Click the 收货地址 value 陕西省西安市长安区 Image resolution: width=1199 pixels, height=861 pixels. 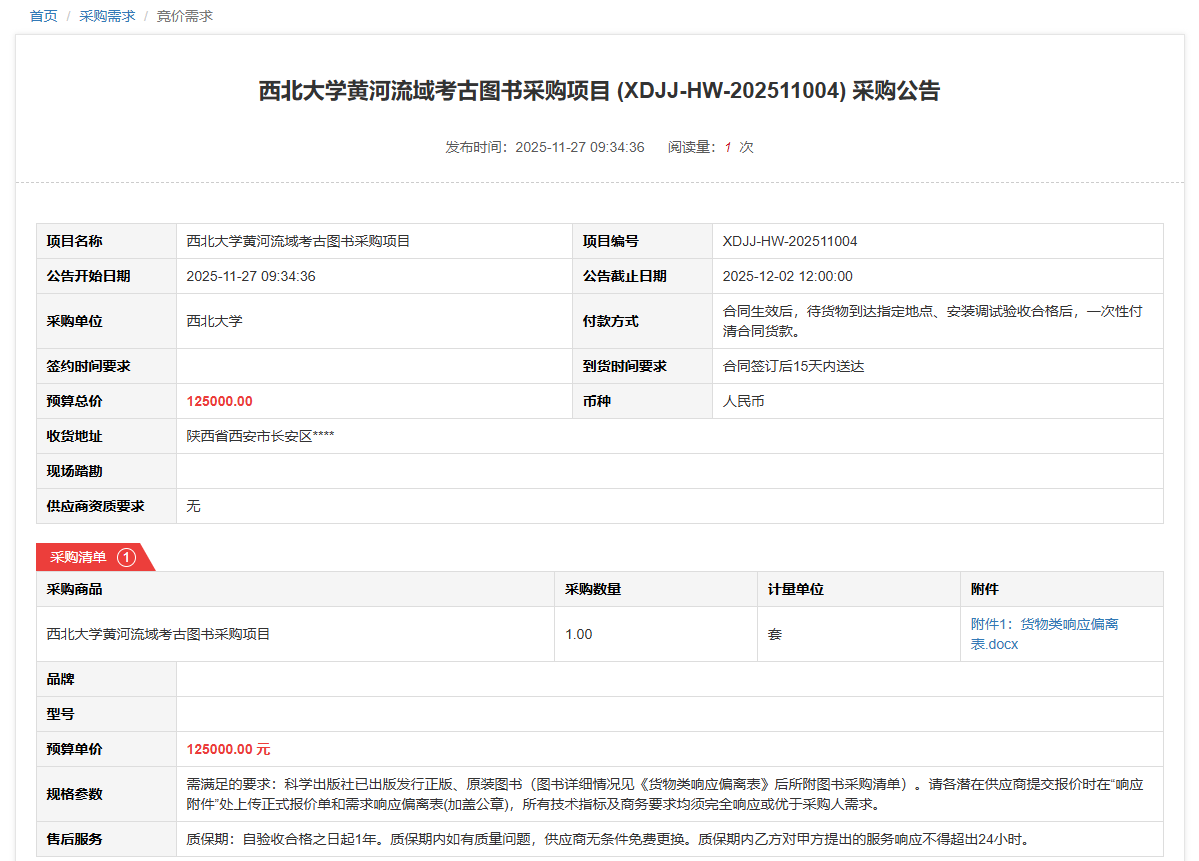[x=260, y=436]
